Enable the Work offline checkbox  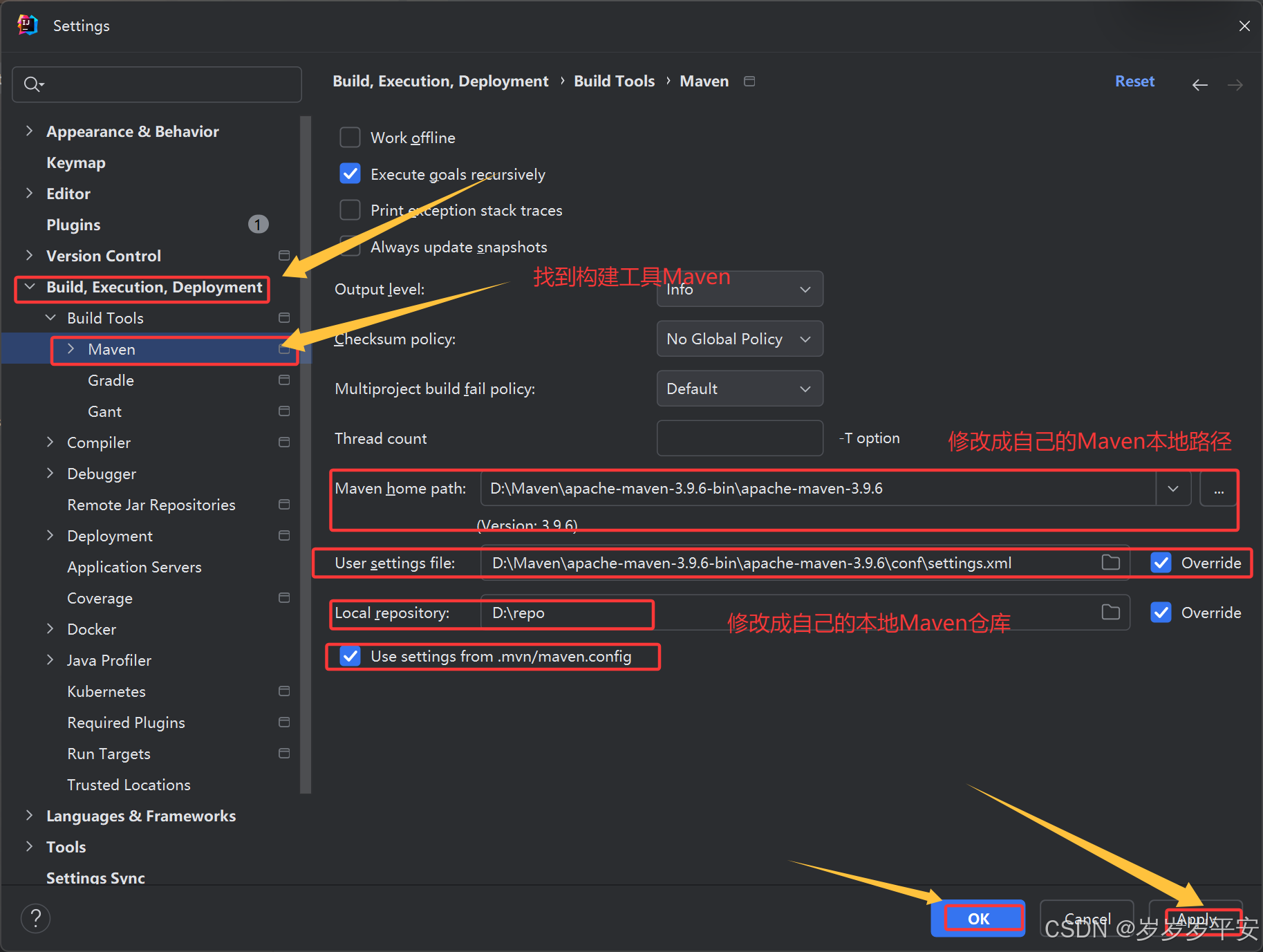click(x=350, y=138)
